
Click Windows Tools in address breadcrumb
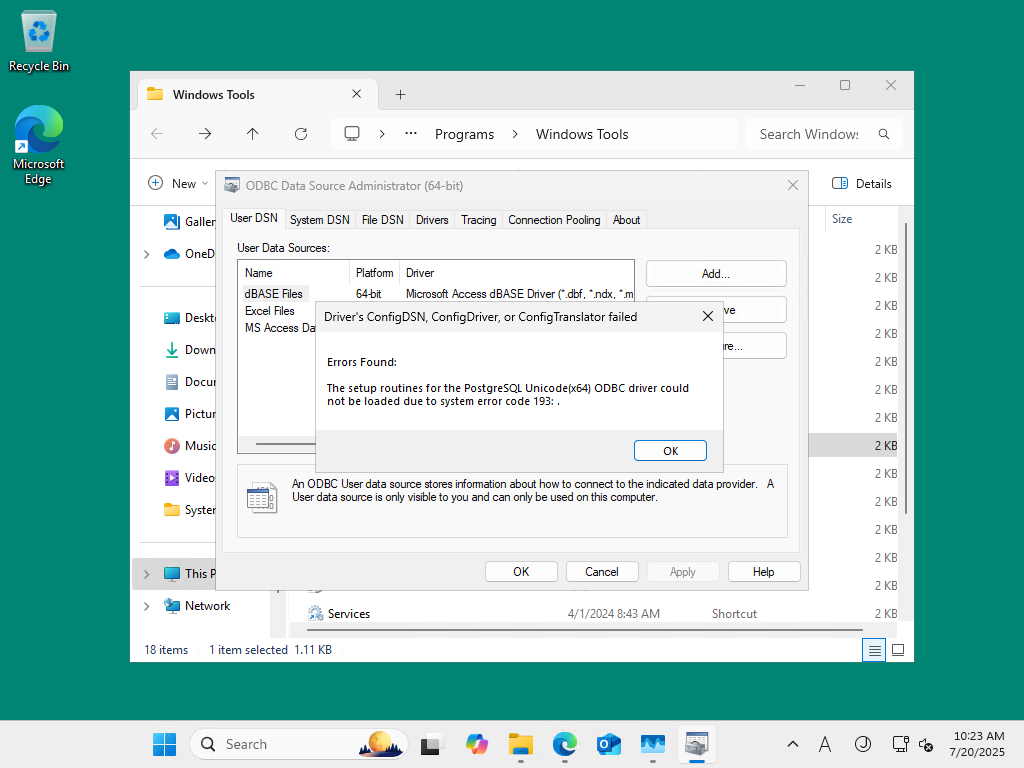582,134
